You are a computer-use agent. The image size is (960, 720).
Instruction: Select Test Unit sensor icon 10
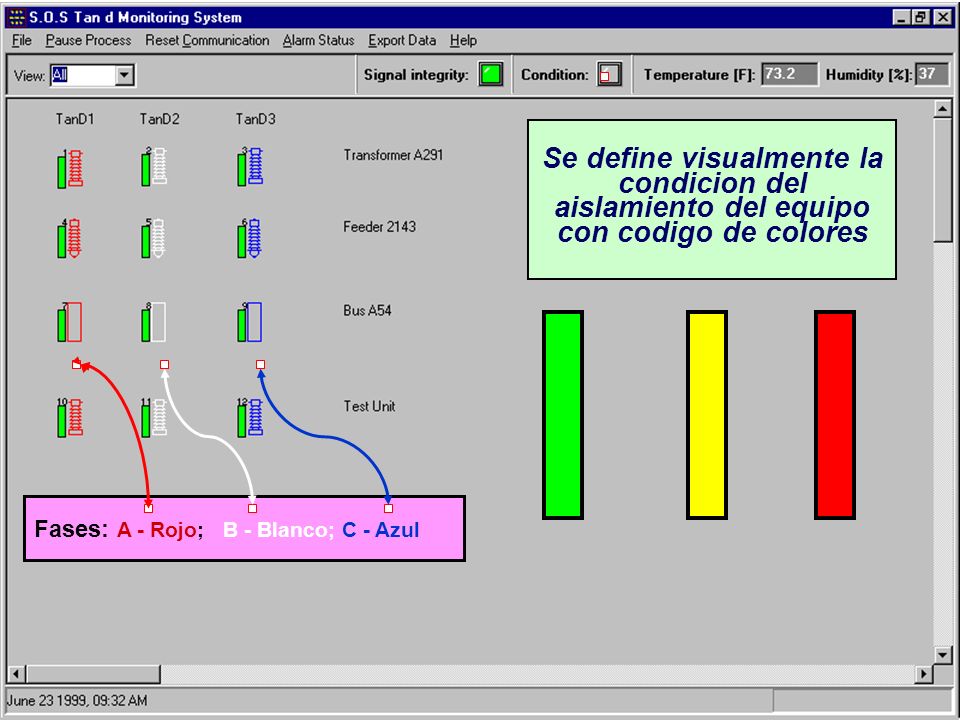(70, 418)
